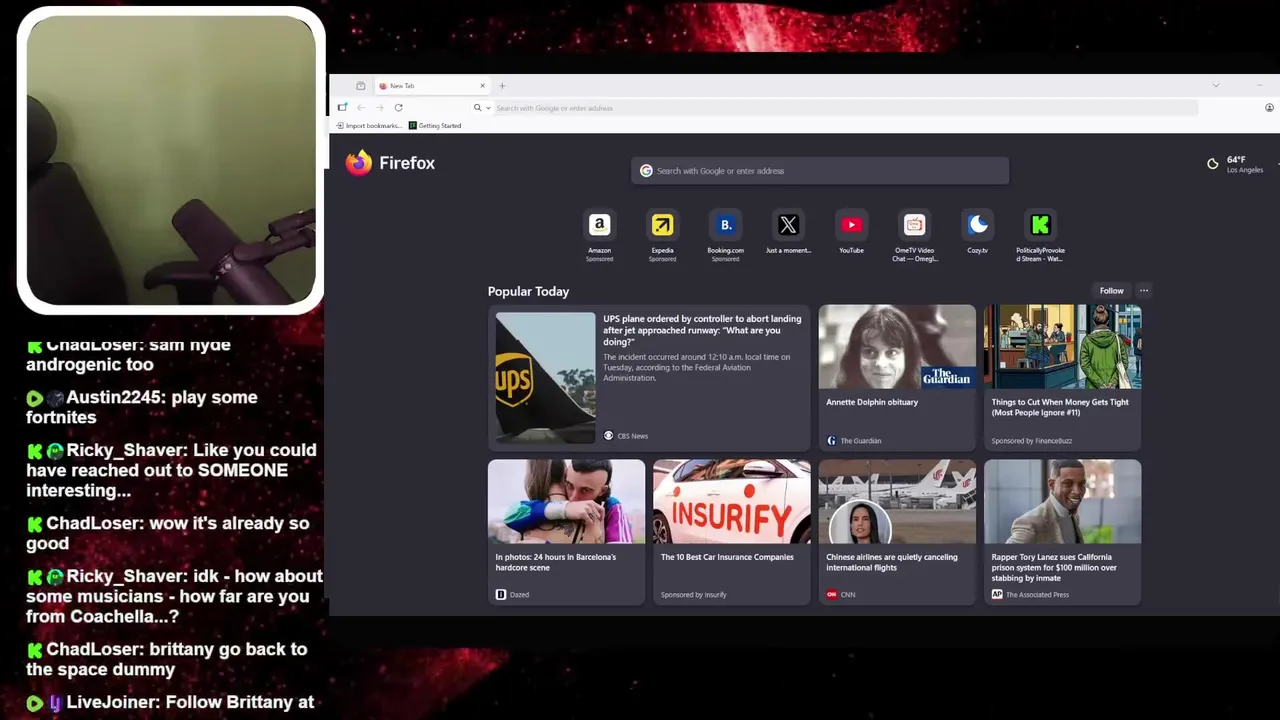This screenshot has height=720, width=1280.
Task: Open the search engine dropdown in address bar
Action: (x=482, y=107)
